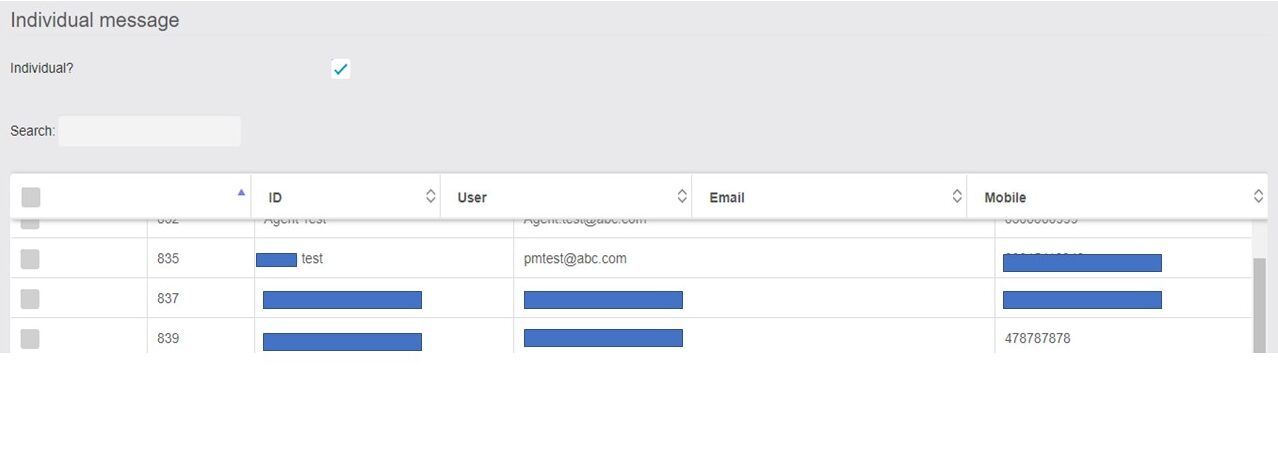Click the sort arrows beside Email header
Viewport: 1278px width, 460px height.
tap(957, 197)
